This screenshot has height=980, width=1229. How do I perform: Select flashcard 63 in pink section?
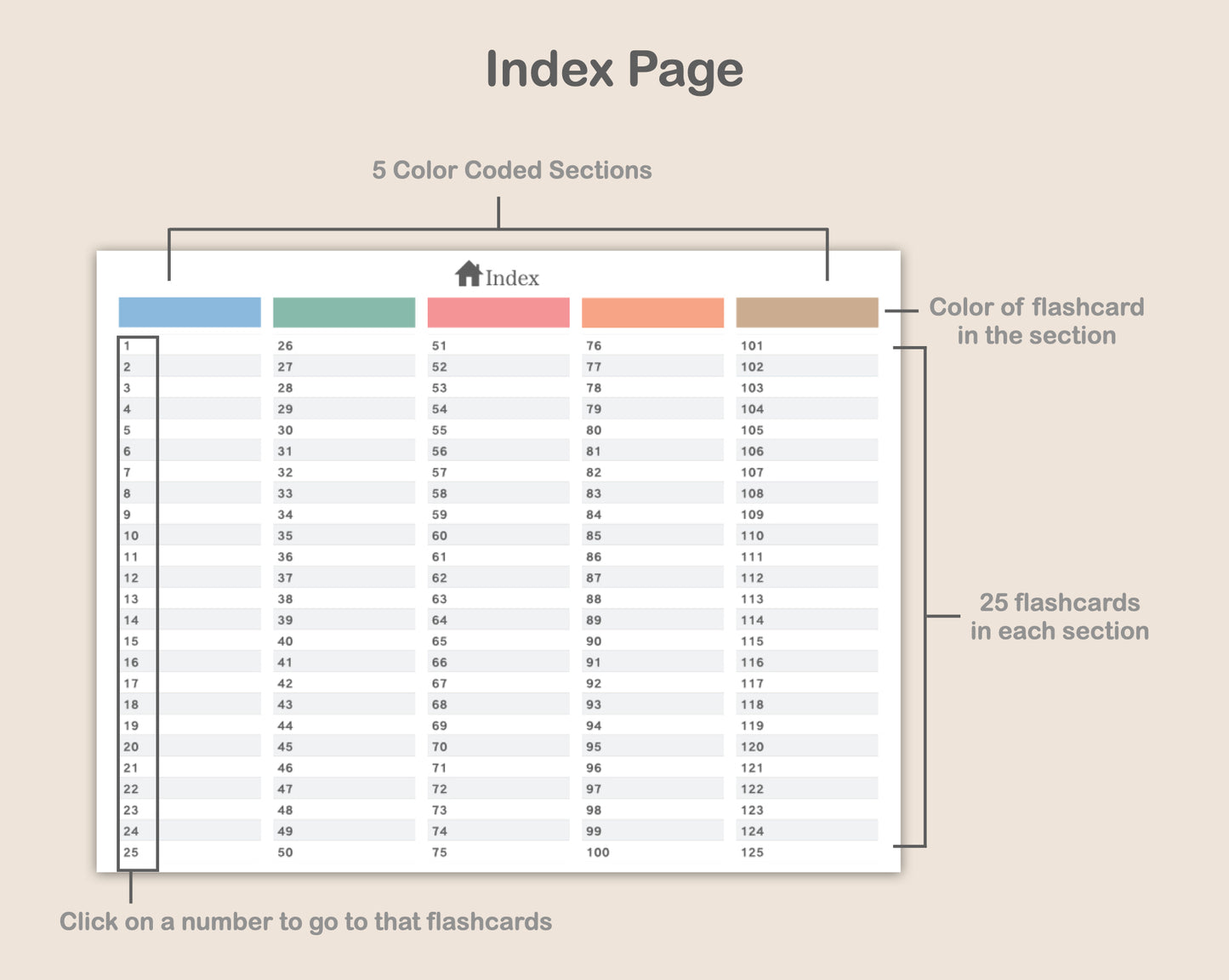pyautogui.click(x=439, y=599)
